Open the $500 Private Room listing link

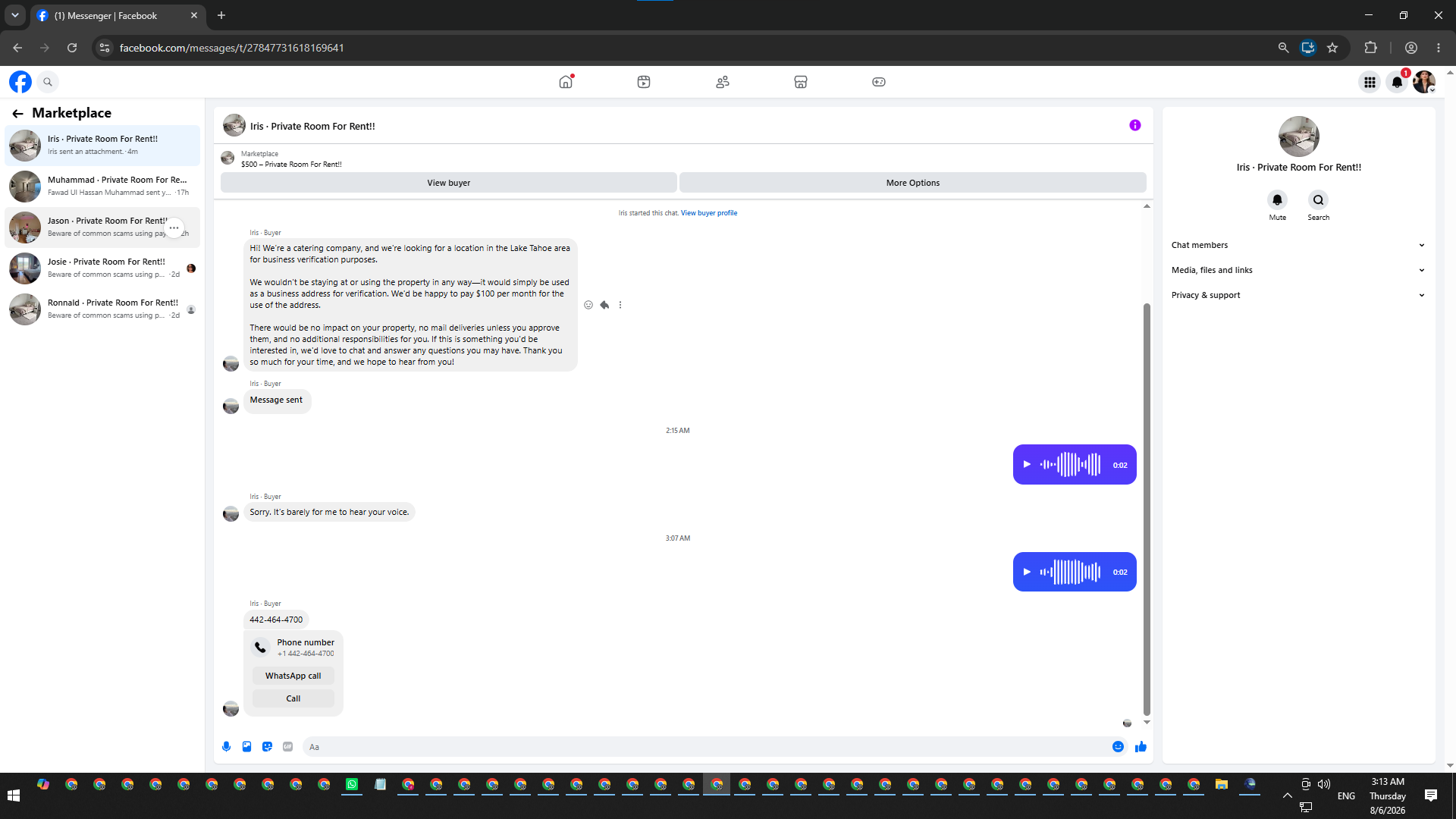pyautogui.click(x=291, y=165)
